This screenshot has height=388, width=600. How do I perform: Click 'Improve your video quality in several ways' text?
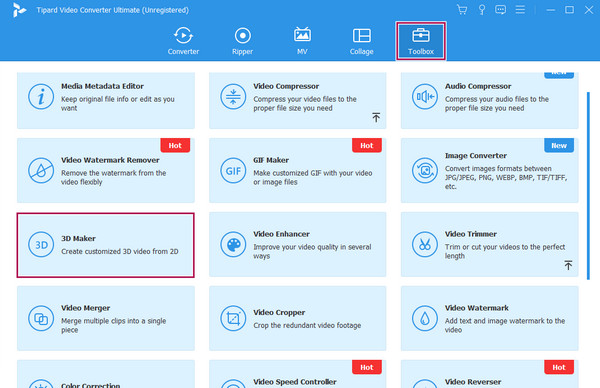coord(312,251)
